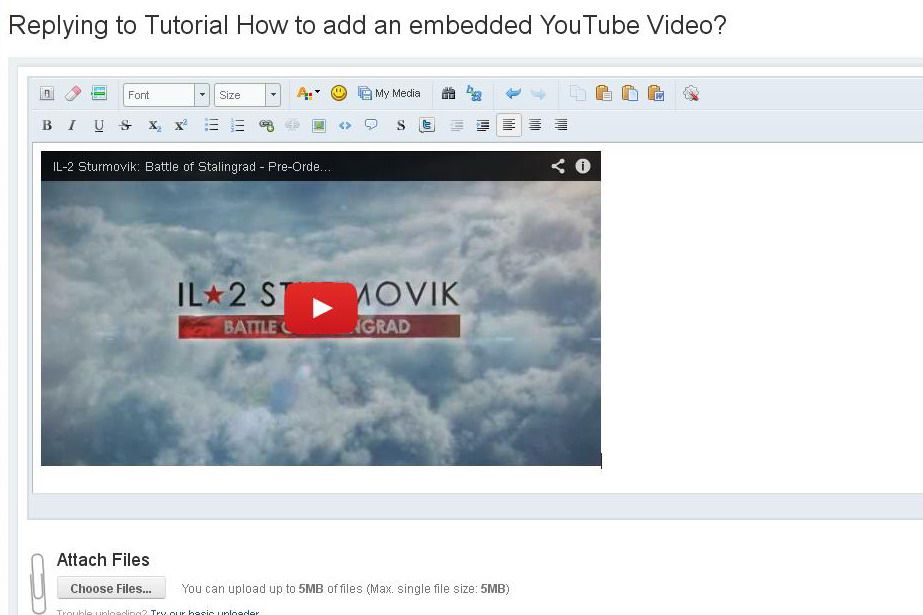Open the Font family dropdown

point(165,94)
